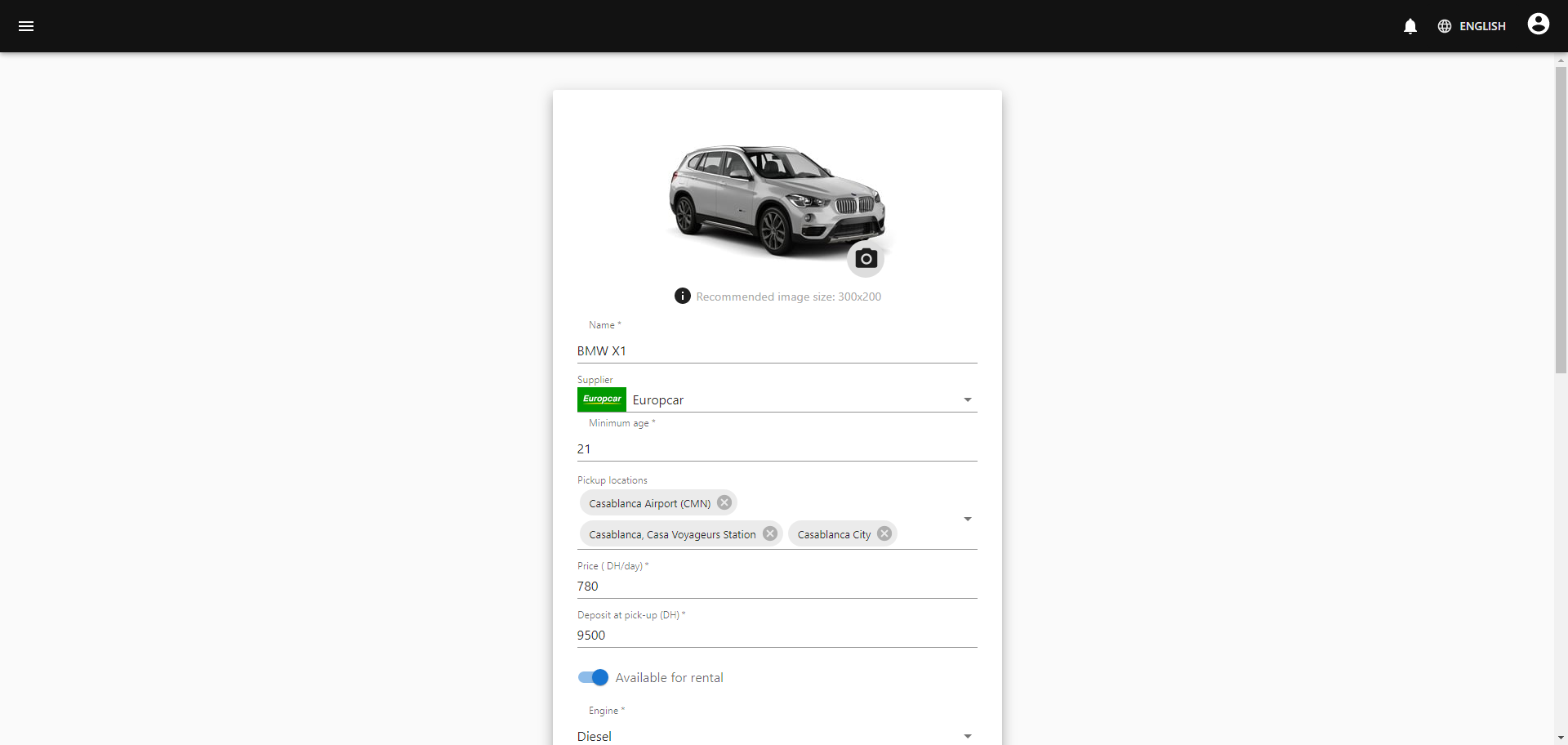Click the Name field with BMW X1

click(777, 350)
